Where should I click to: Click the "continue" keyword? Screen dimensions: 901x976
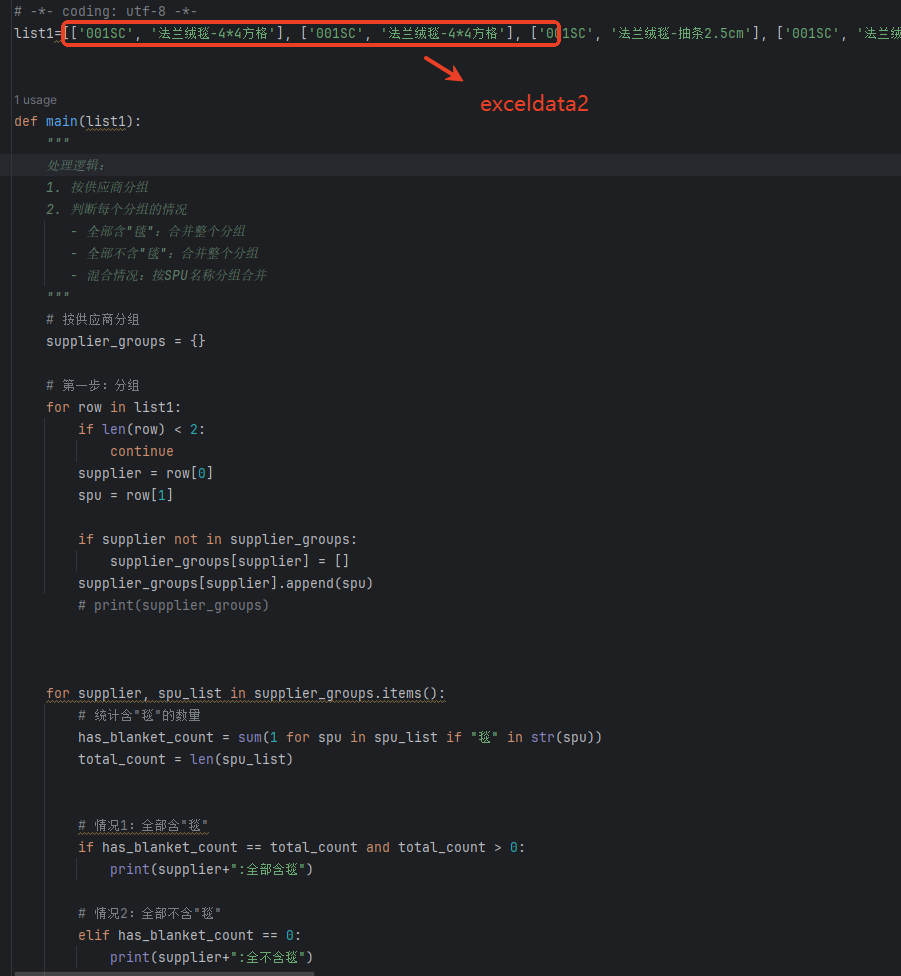click(142, 451)
